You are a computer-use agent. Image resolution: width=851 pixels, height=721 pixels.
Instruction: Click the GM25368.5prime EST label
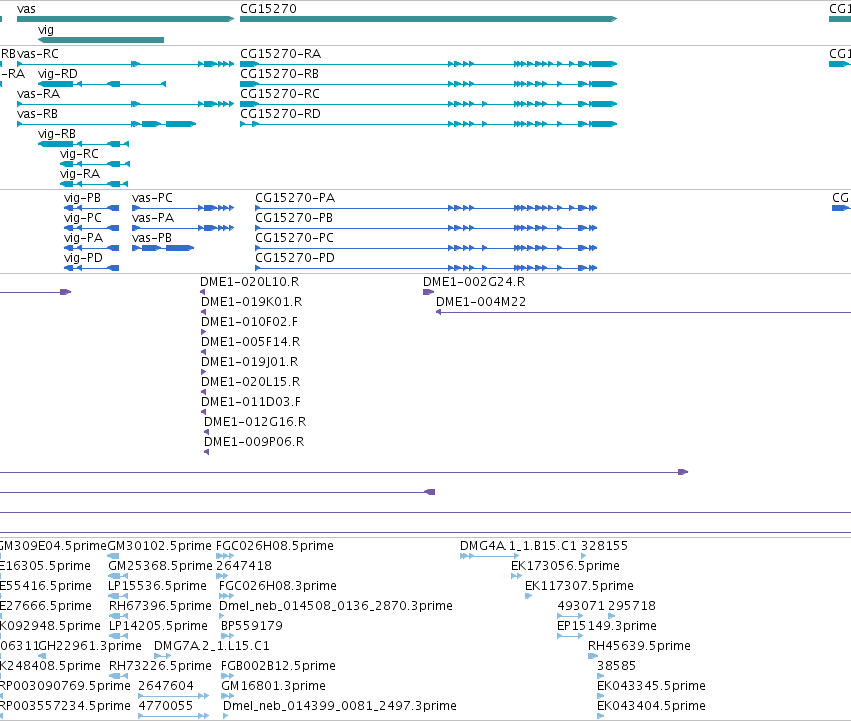click(x=161, y=566)
